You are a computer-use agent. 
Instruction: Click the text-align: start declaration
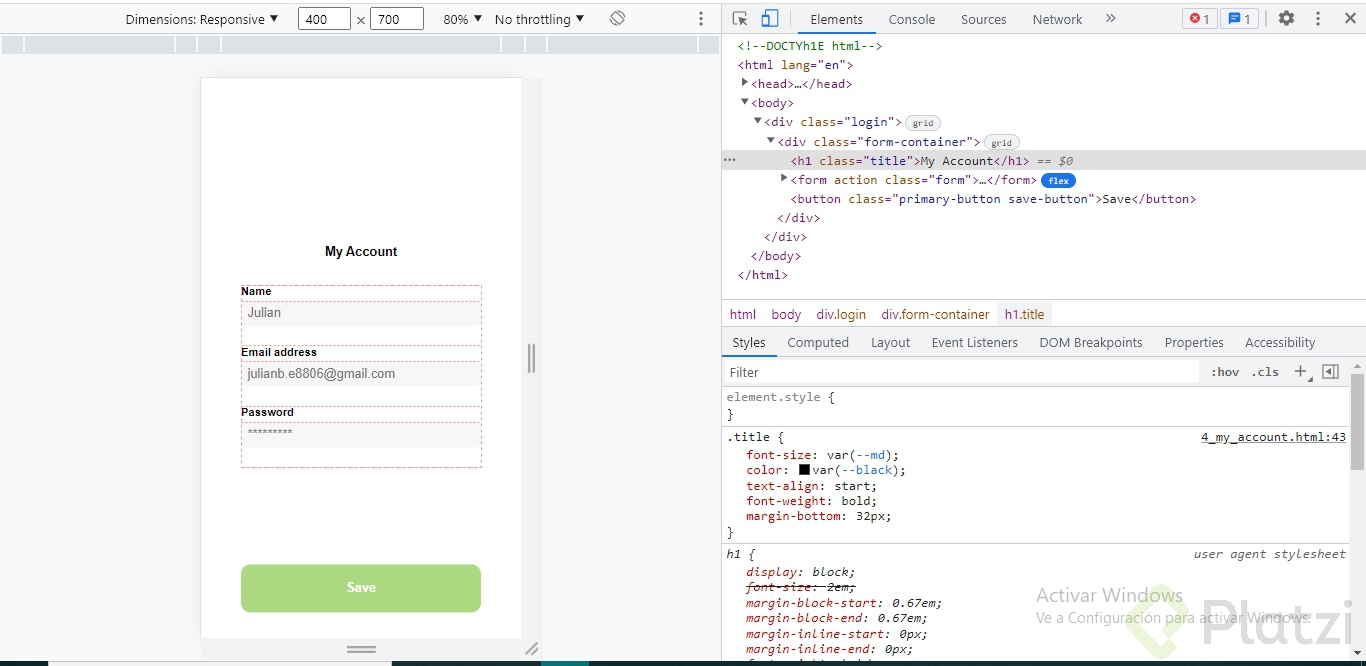coord(811,486)
